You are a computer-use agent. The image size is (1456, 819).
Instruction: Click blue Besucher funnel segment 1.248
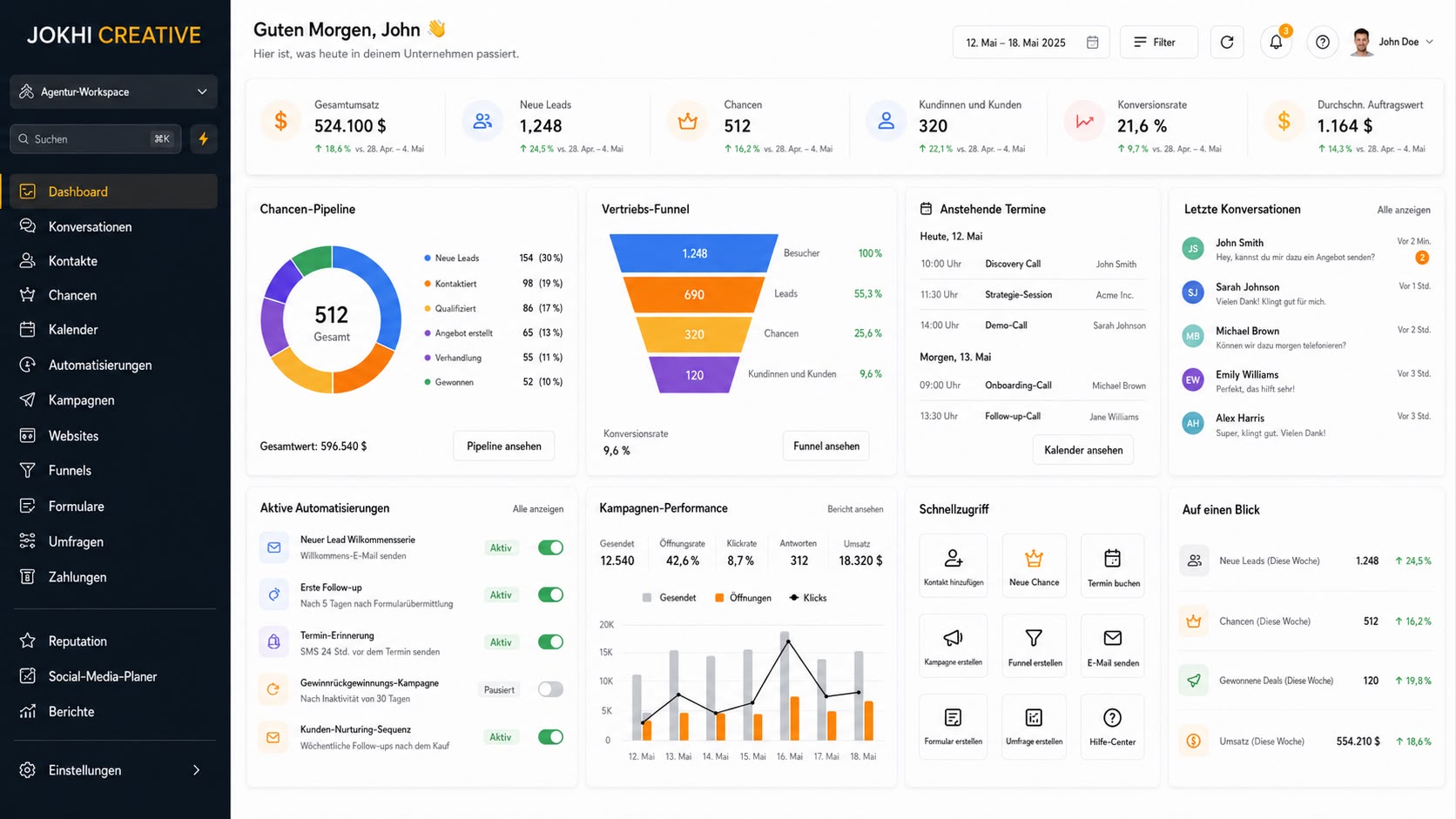point(694,253)
